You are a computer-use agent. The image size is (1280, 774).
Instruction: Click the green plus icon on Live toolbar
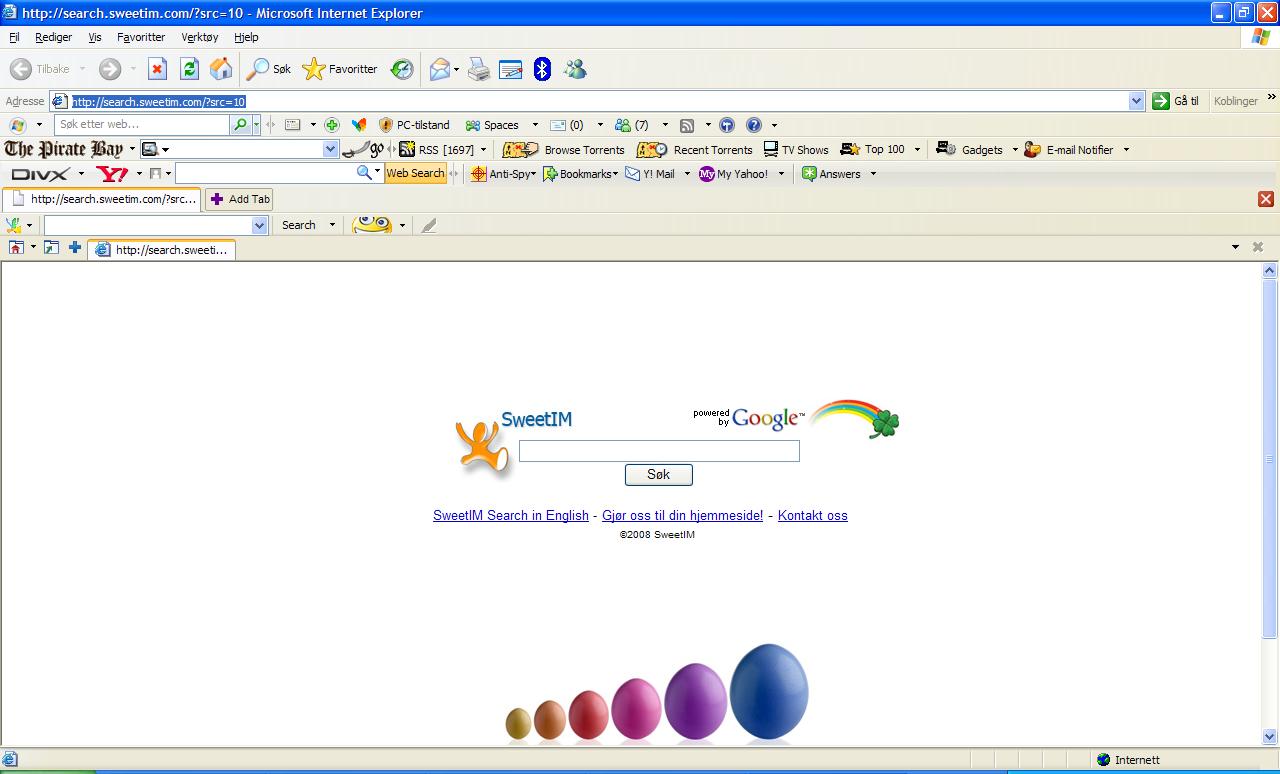[x=332, y=125]
